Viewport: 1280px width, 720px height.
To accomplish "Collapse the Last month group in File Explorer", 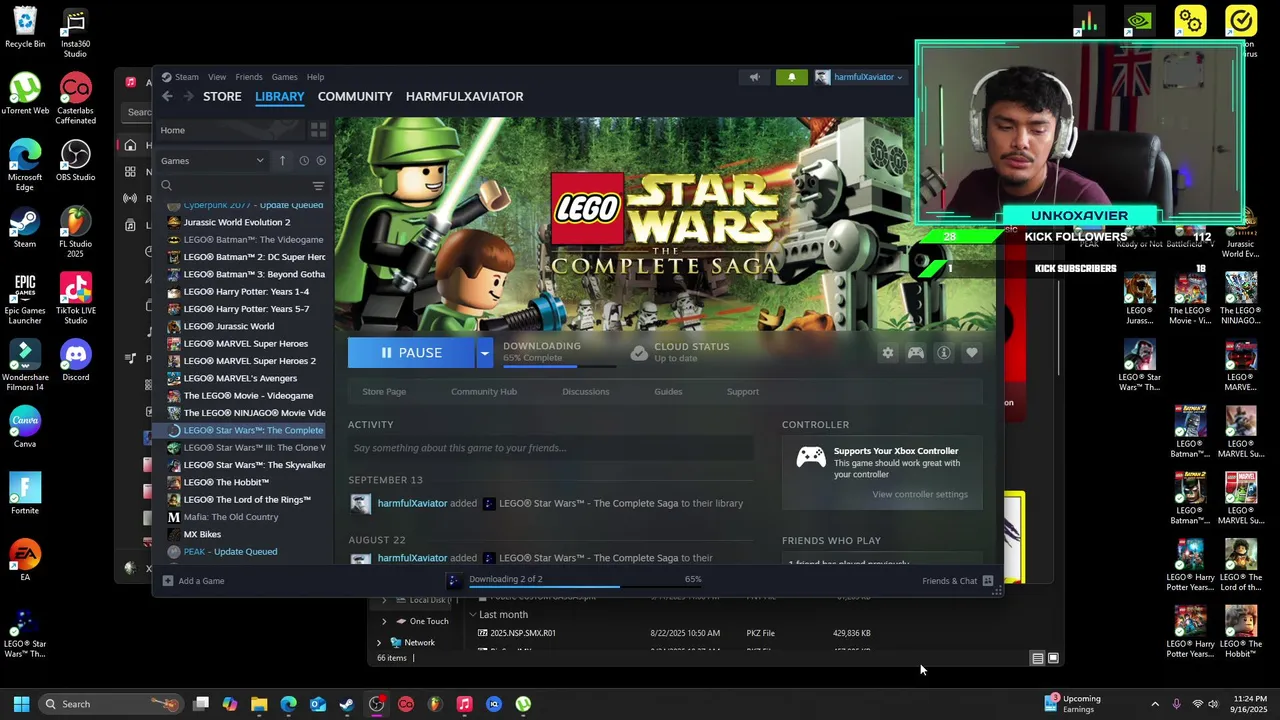I will 473,615.
